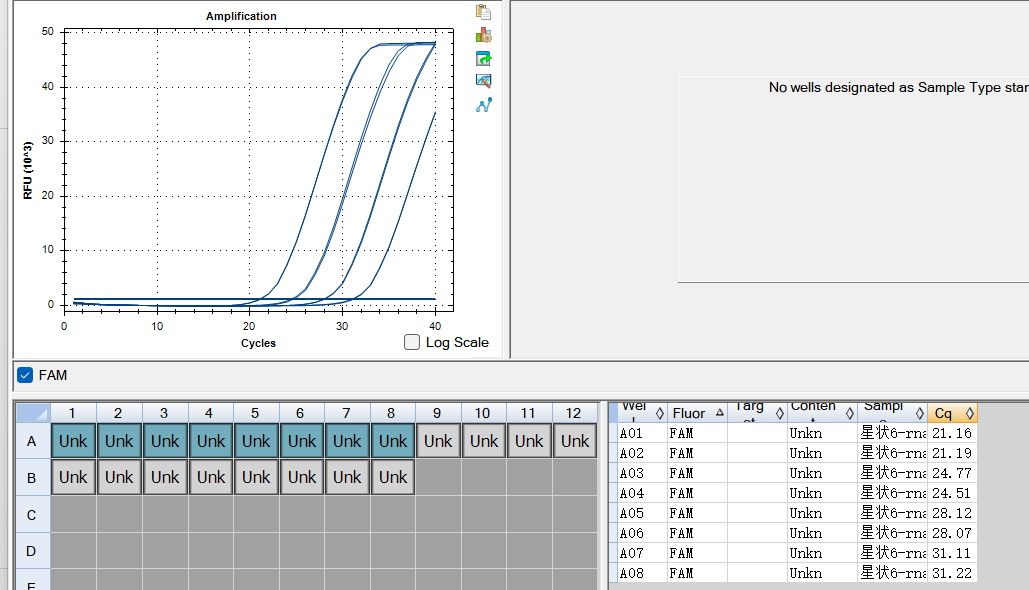Select plate column 12 header
This screenshot has width=1029, height=590.
click(x=574, y=413)
